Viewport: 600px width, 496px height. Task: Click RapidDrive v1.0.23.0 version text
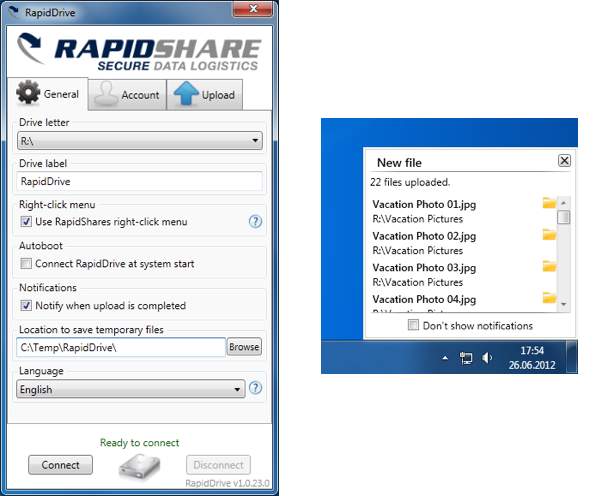(x=227, y=483)
